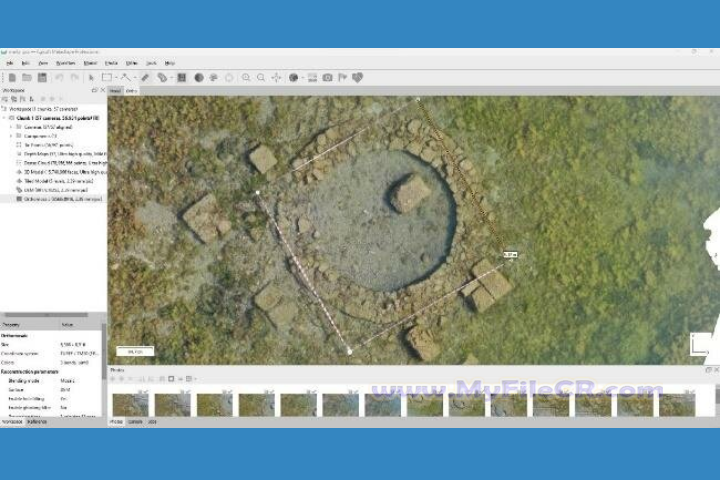Open the Workflow menu
This screenshot has width=720, height=480.
65,63
